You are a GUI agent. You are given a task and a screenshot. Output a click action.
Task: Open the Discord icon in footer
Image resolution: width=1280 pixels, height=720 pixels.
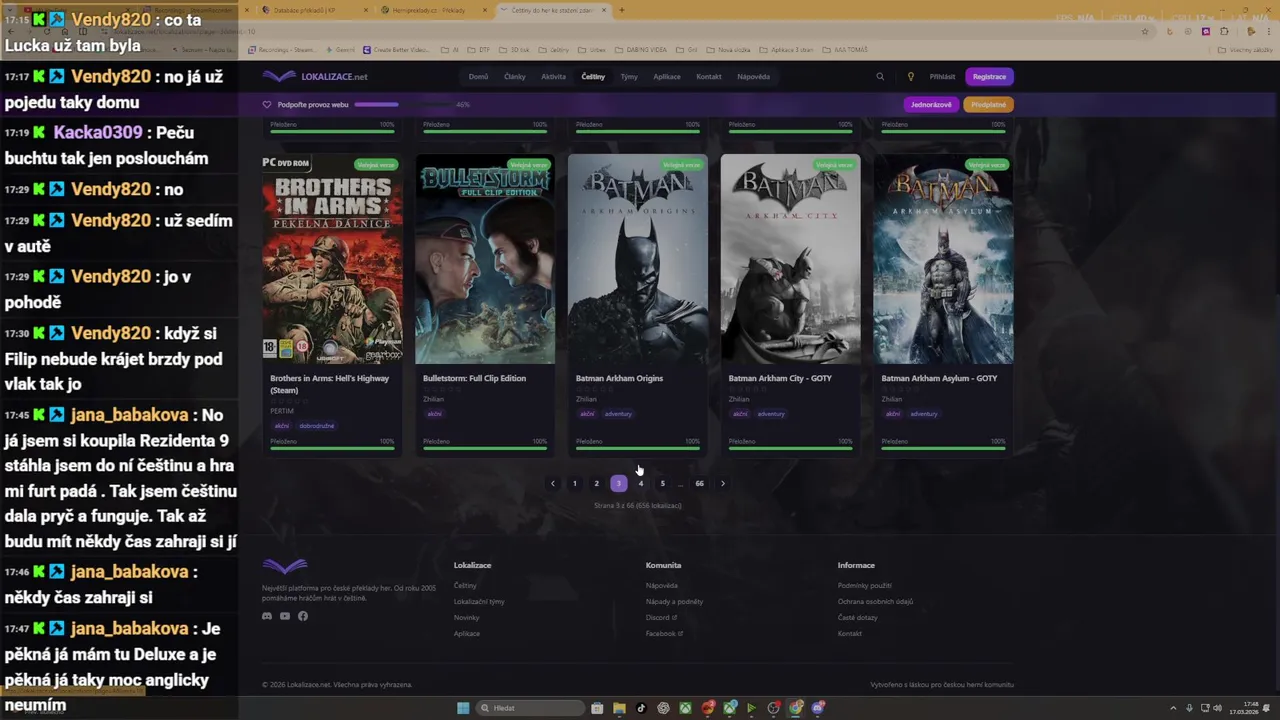(267, 616)
